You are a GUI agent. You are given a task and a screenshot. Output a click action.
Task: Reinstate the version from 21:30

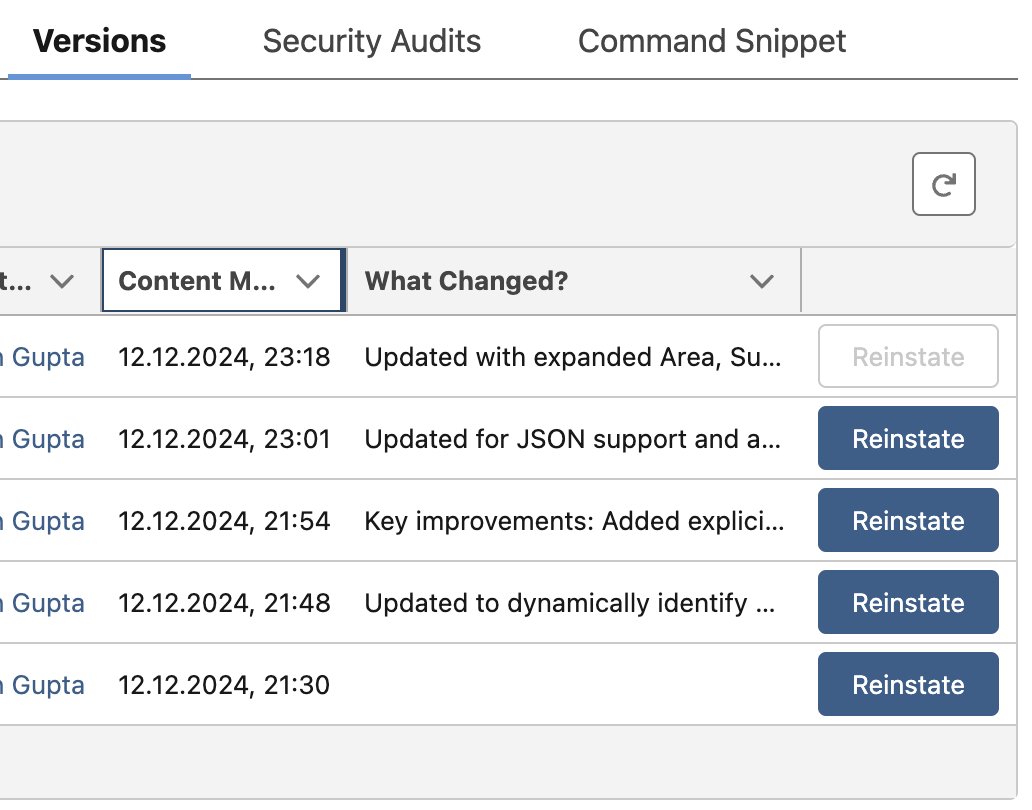point(908,684)
